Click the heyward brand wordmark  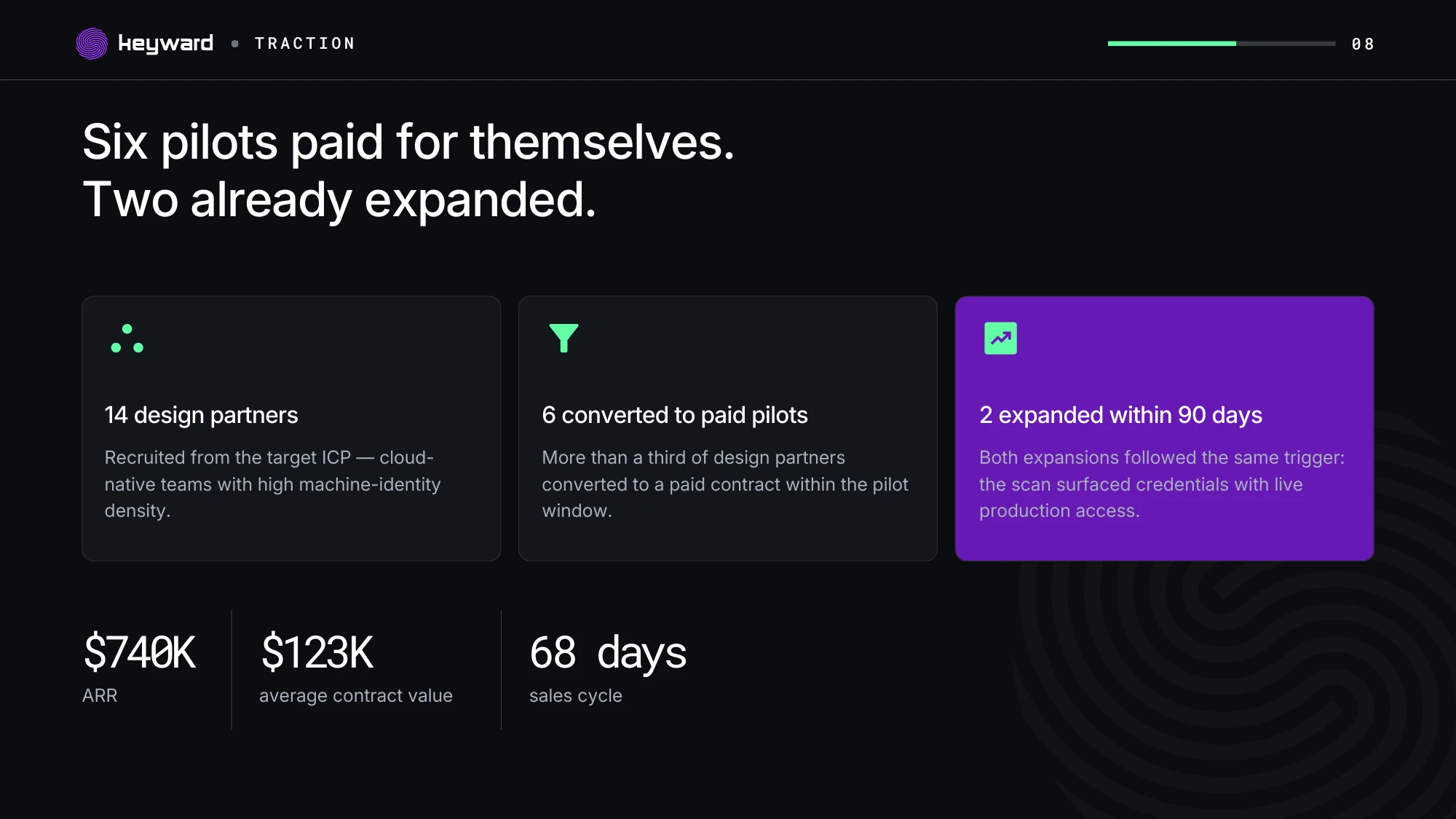(165, 44)
